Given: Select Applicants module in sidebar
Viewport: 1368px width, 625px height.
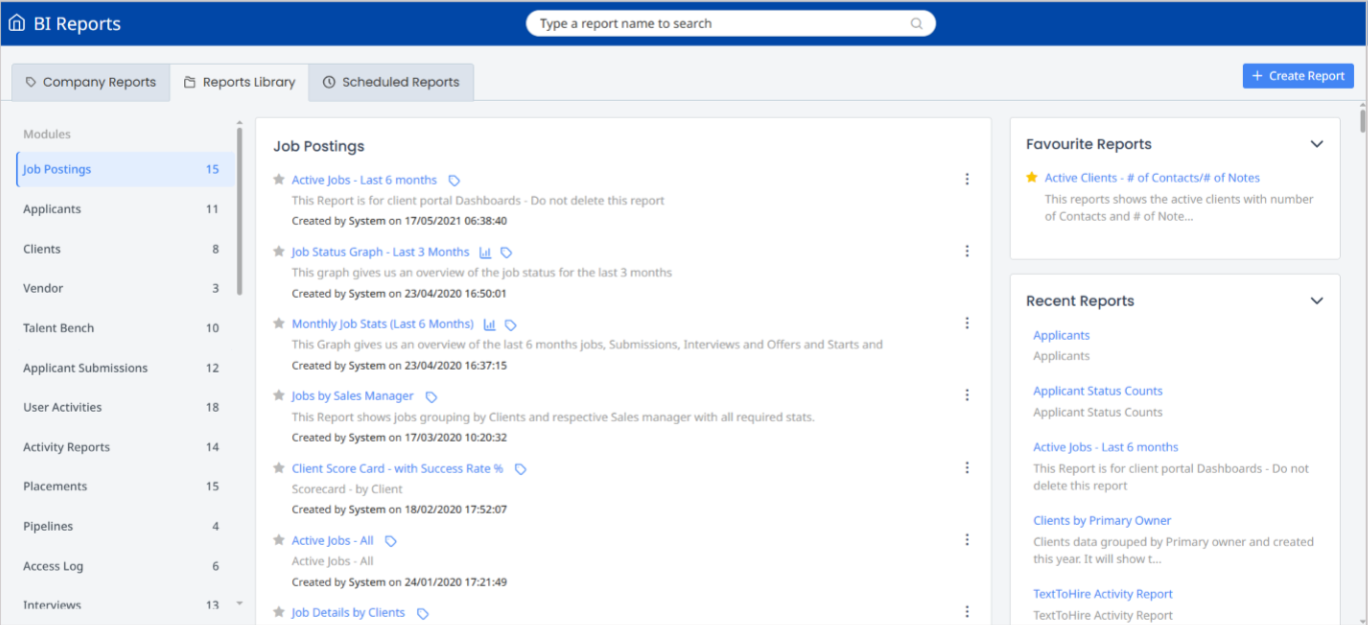Looking at the screenshot, I should point(125,209).
